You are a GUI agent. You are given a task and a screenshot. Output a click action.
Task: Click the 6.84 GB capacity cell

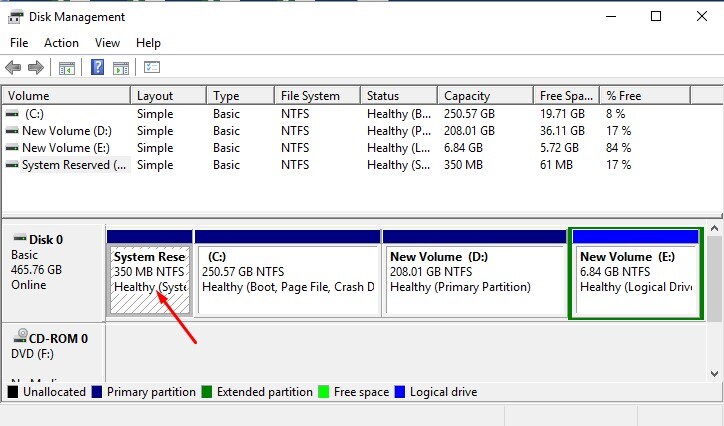pyautogui.click(x=463, y=148)
